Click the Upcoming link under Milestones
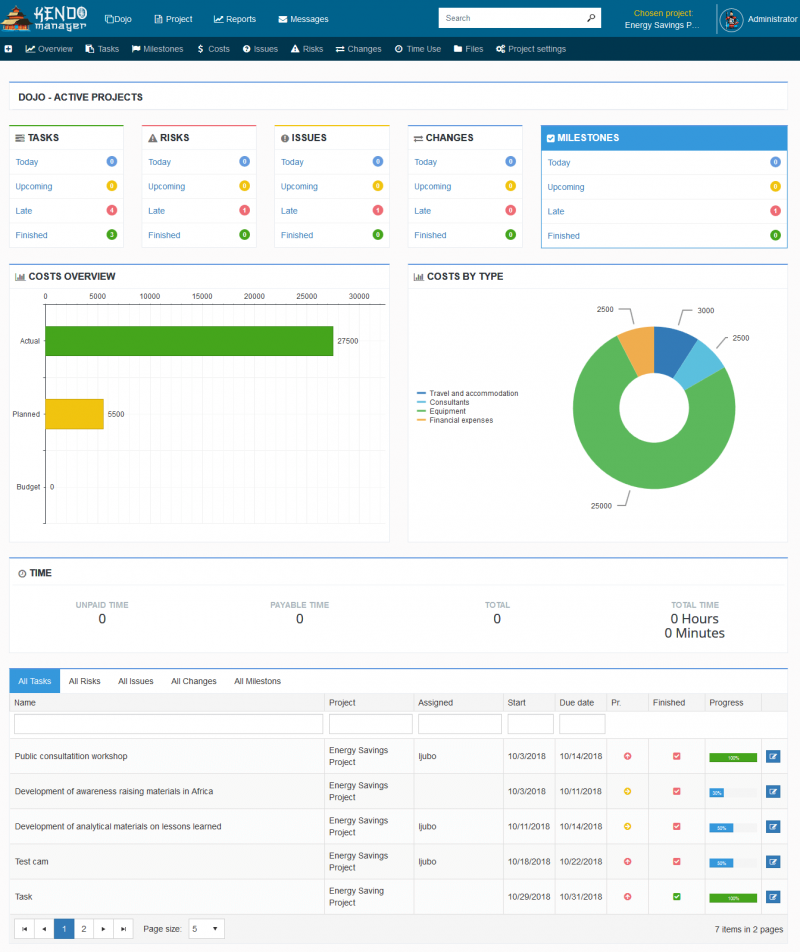The image size is (800, 952). point(566,187)
